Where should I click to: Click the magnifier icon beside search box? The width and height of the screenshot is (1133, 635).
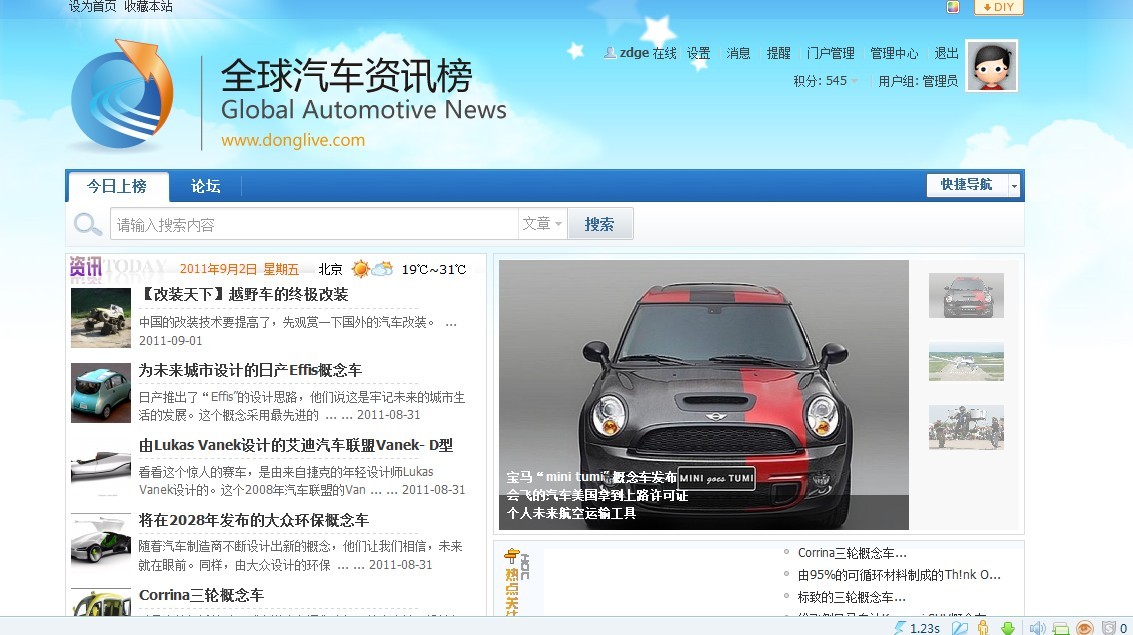87,225
